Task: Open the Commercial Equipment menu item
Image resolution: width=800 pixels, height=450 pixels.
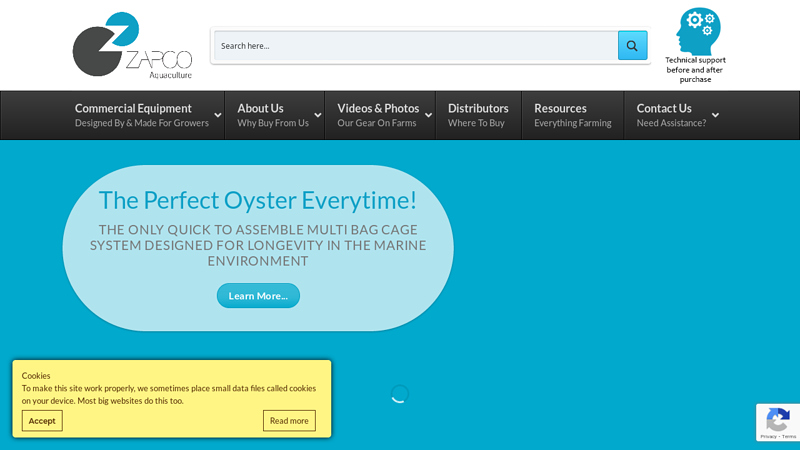Action: [133, 109]
